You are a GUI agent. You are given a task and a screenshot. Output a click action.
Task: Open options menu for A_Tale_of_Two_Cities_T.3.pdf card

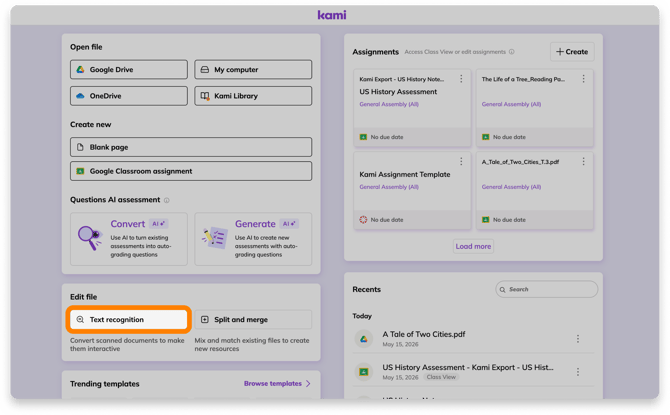[x=583, y=161]
